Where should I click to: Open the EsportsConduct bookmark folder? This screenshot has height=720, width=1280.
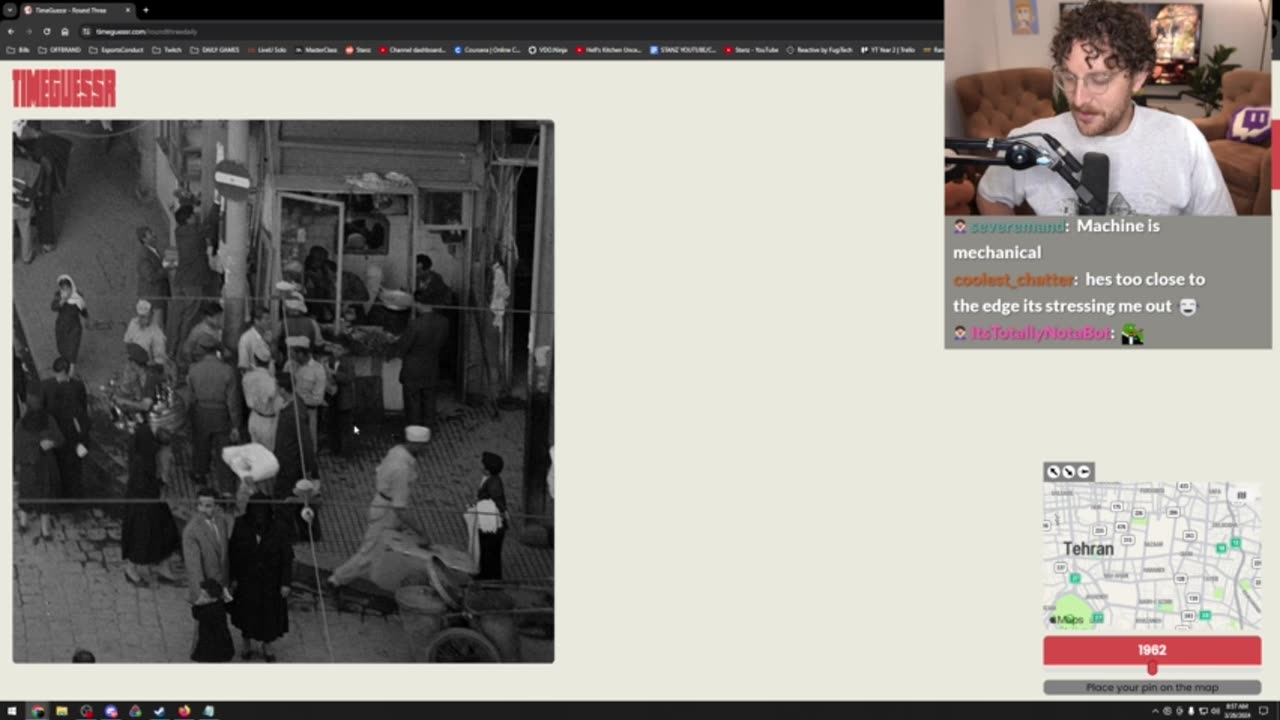coord(117,49)
